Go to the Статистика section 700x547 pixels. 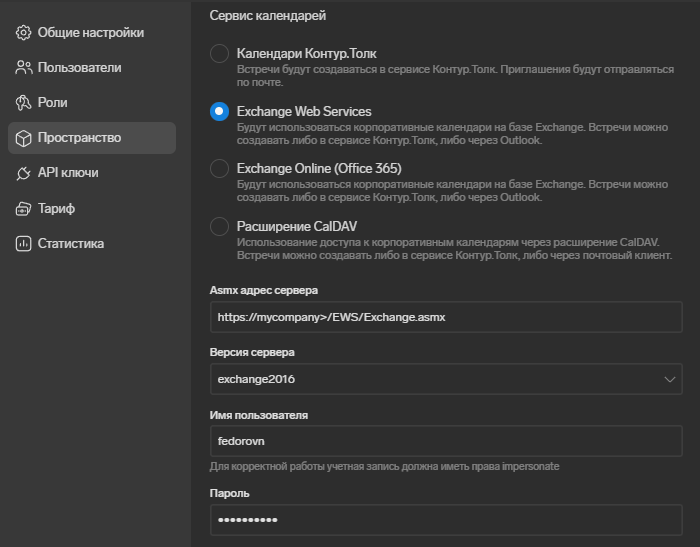point(70,244)
